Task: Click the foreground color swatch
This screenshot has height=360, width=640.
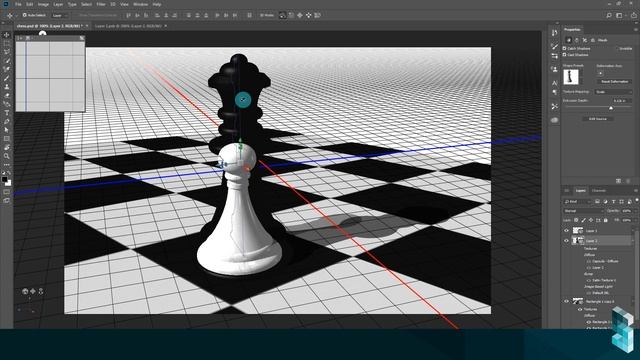Action: point(4,179)
